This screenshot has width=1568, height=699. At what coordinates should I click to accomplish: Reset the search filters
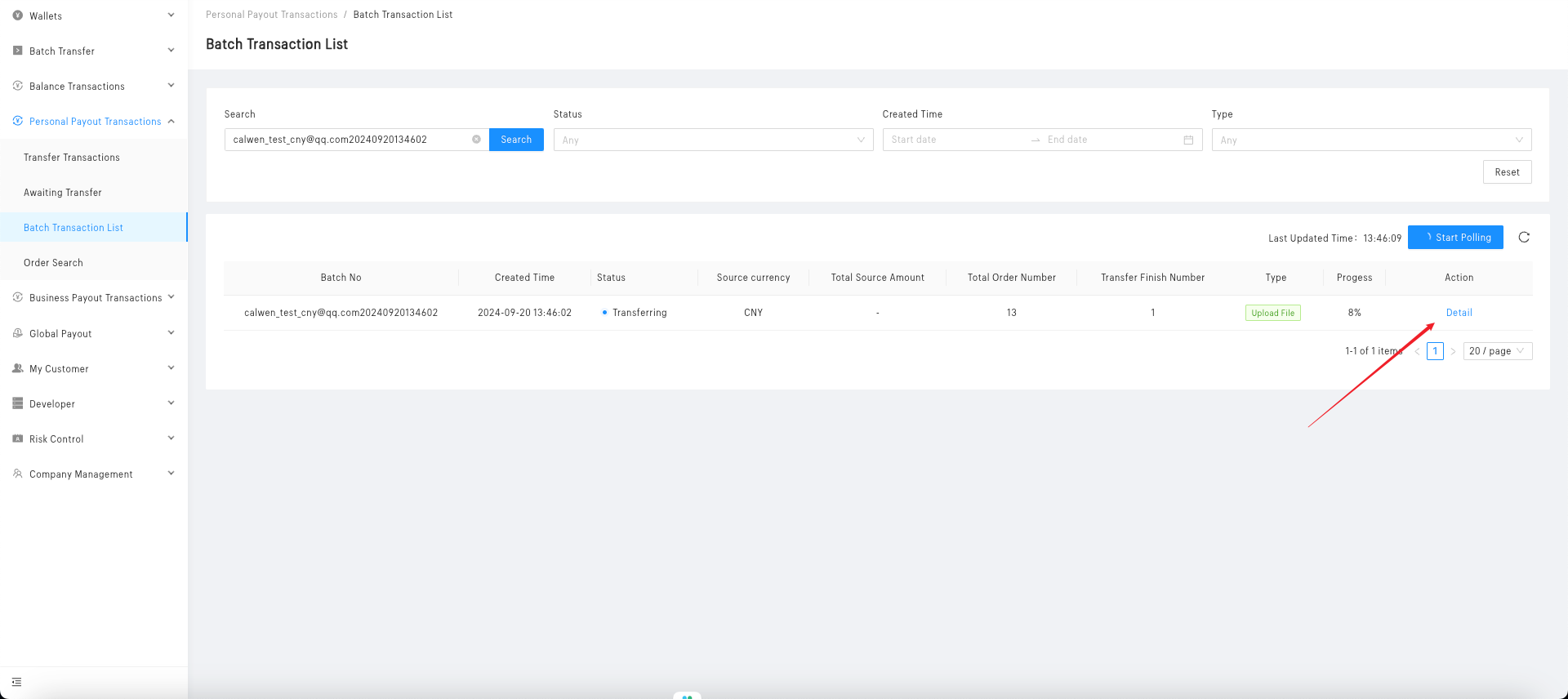[1507, 172]
